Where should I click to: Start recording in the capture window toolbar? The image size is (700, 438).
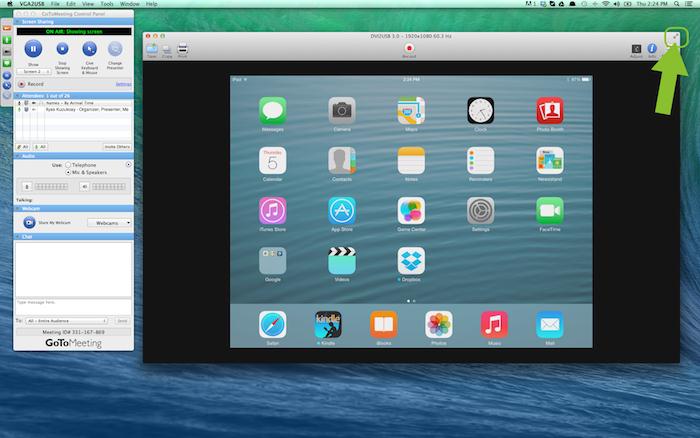(x=408, y=46)
